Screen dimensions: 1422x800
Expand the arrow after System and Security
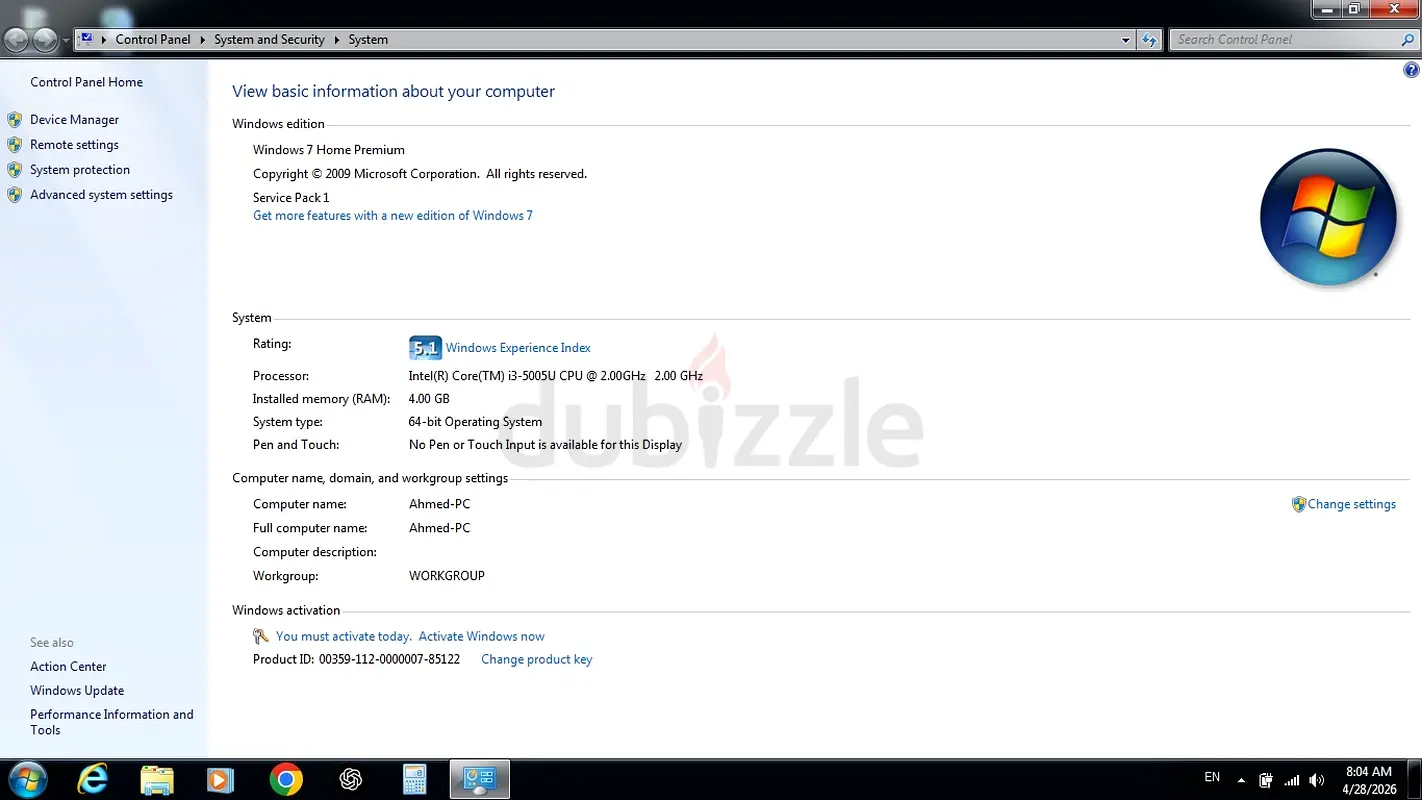pos(337,40)
